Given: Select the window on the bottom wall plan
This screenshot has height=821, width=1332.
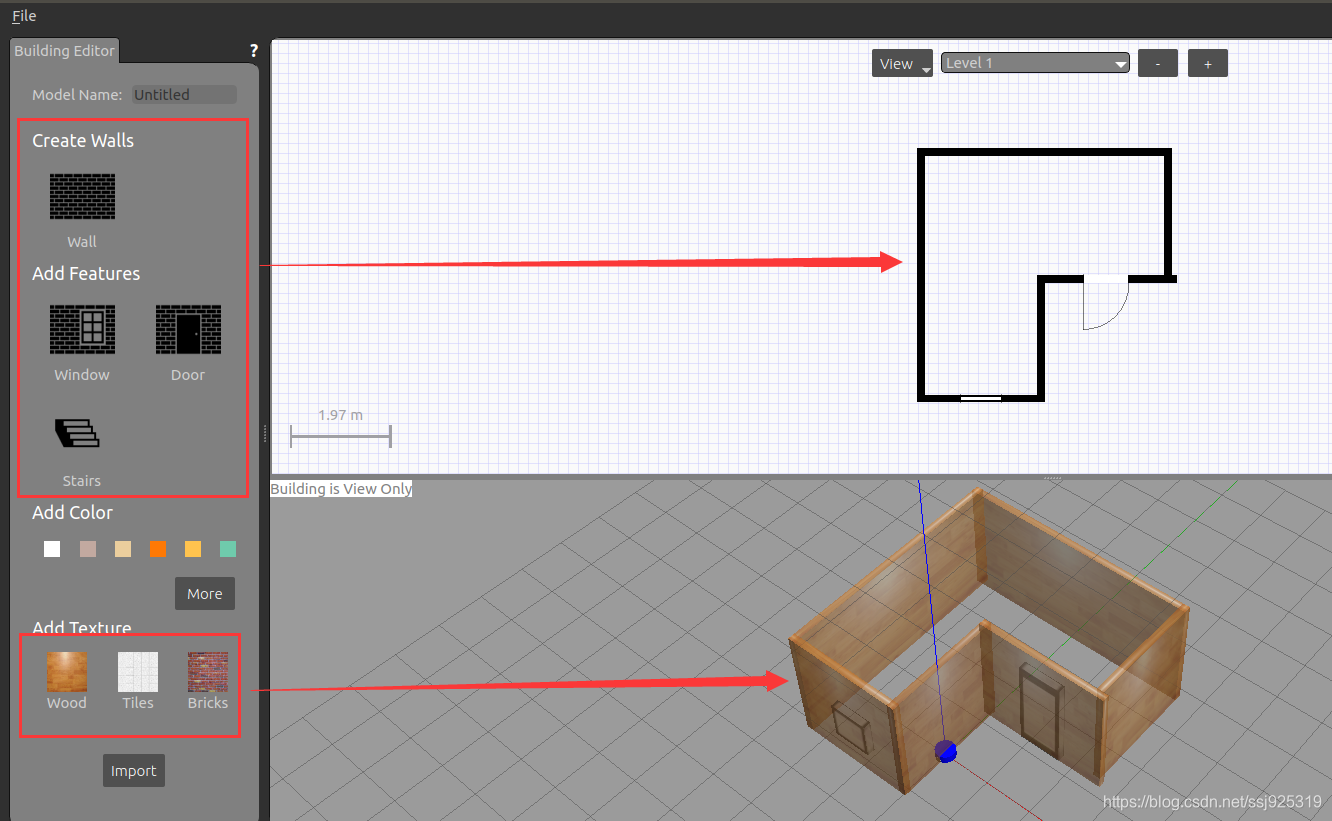Looking at the screenshot, I should pyautogui.click(x=981, y=398).
